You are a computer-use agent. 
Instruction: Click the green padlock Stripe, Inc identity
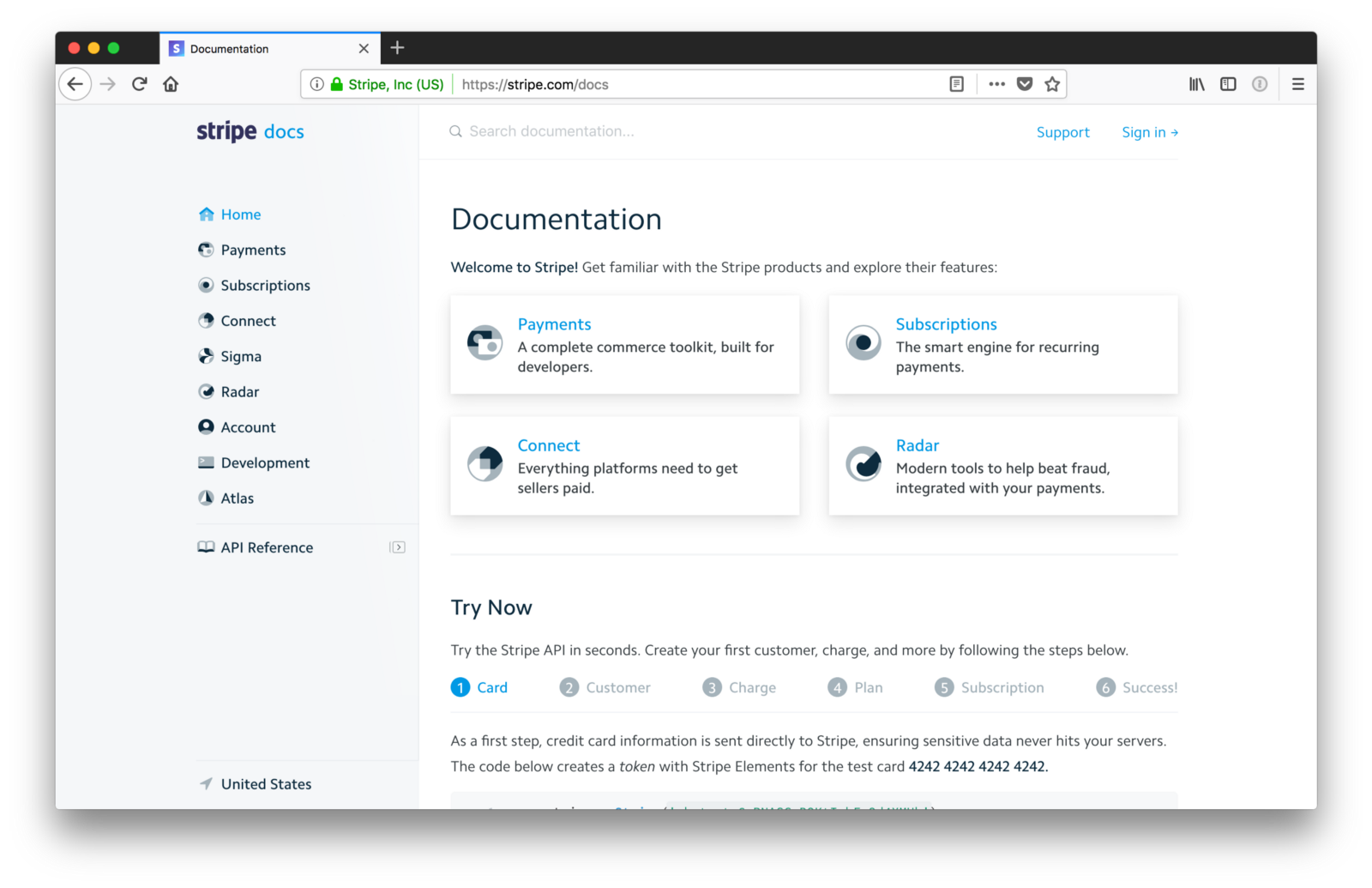pos(388,84)
